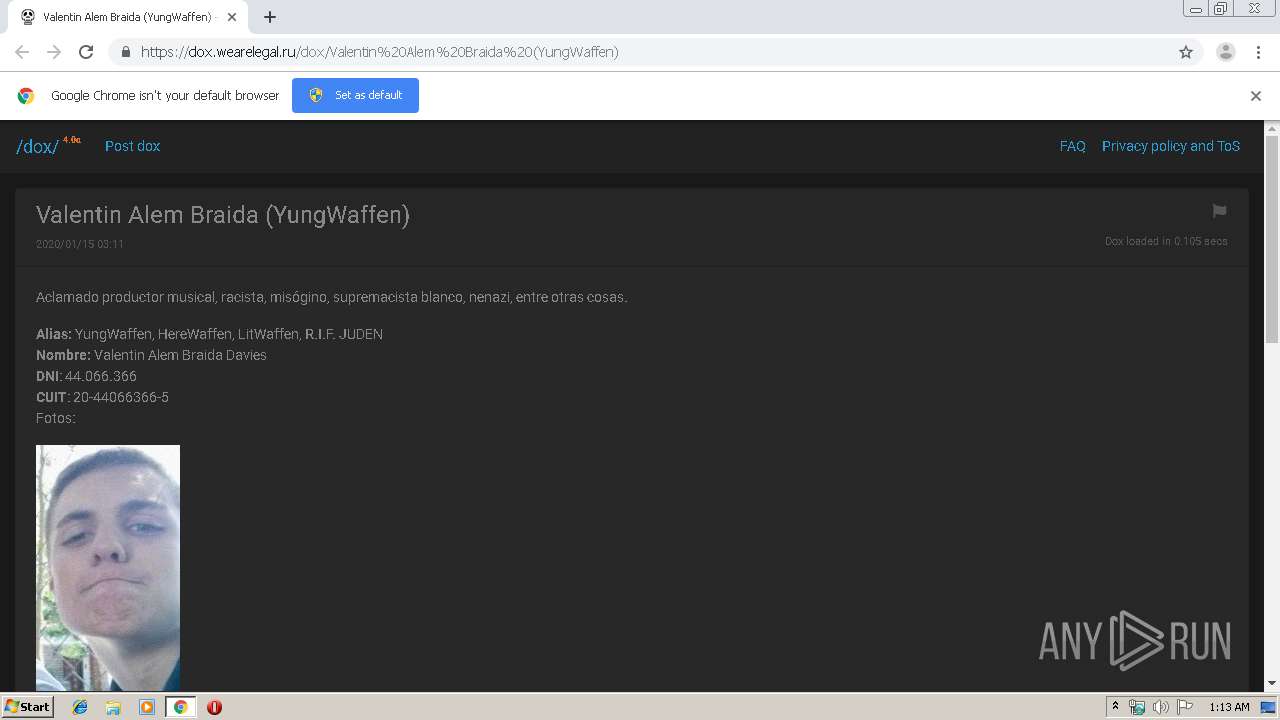Open Action Center flag tray icon
The width and height of the screenshot is (1280, 720).
tap(1185, 707)
